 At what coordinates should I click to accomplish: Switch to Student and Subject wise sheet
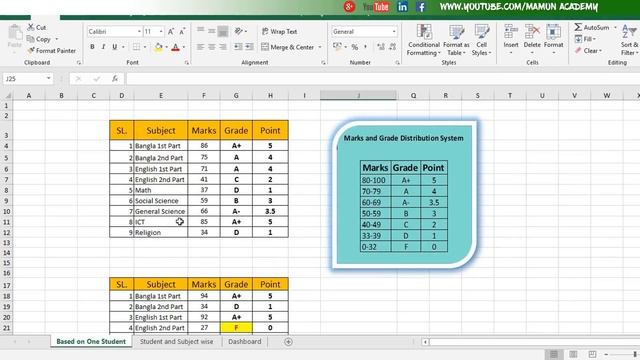[x=176, y=342]
